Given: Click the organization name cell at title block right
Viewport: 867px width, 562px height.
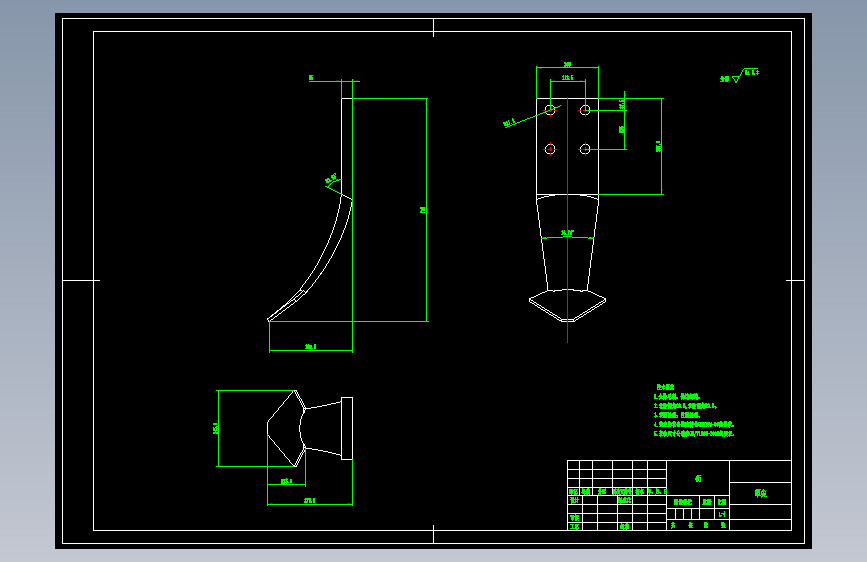Looking at the screenshot, I should pyautogui.click(x=761, y=493).
